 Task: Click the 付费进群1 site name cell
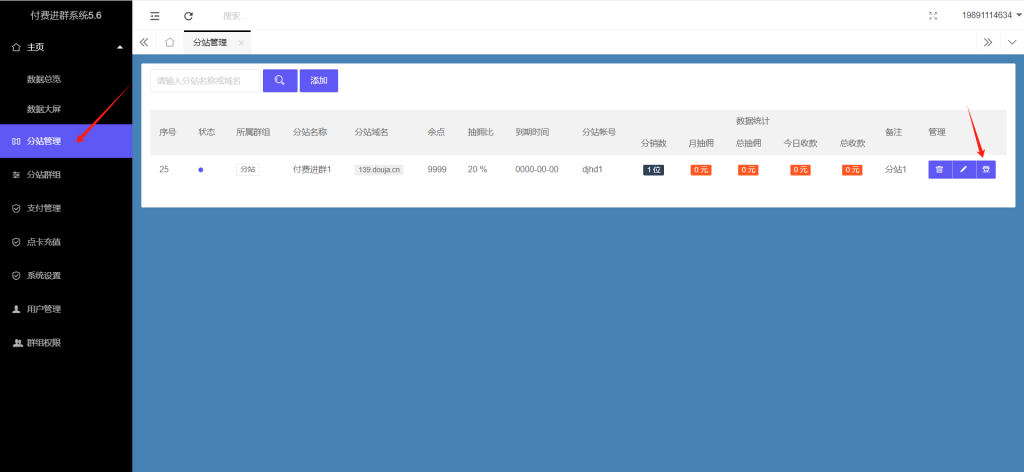pos(312,170)
